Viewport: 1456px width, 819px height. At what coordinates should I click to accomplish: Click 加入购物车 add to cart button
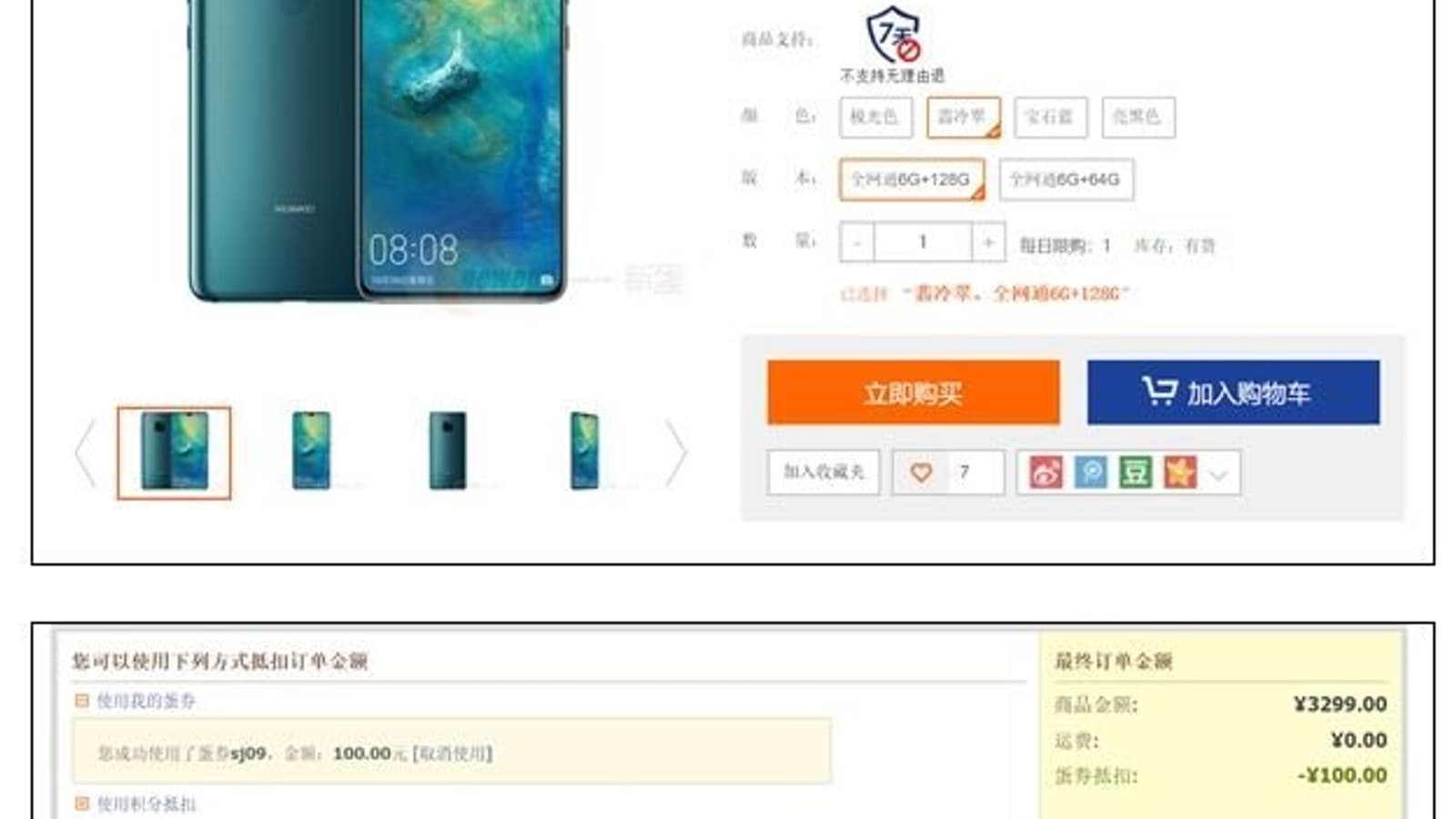tap(1233, 393)
